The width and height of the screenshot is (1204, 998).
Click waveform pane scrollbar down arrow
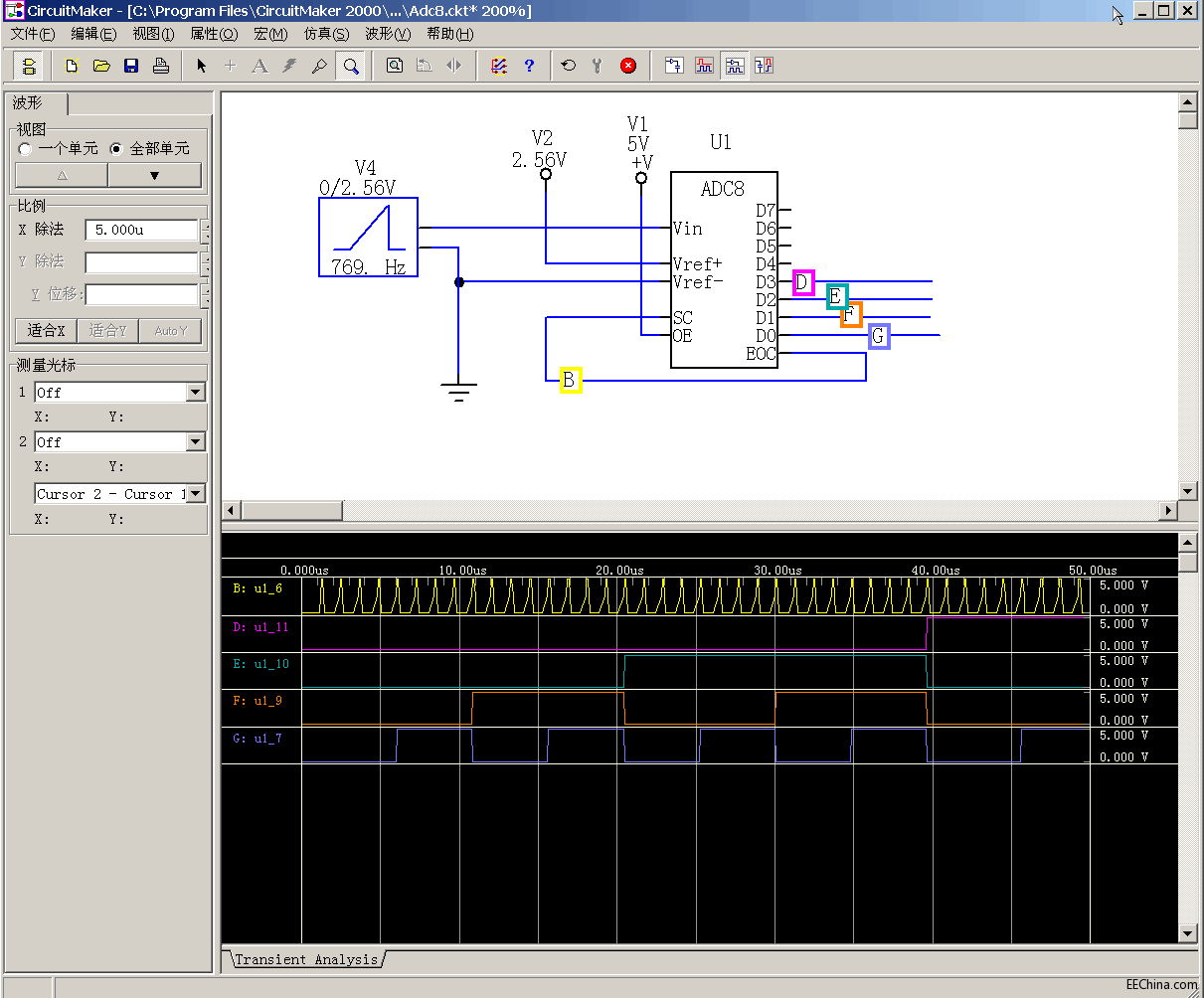[1187, 932]
